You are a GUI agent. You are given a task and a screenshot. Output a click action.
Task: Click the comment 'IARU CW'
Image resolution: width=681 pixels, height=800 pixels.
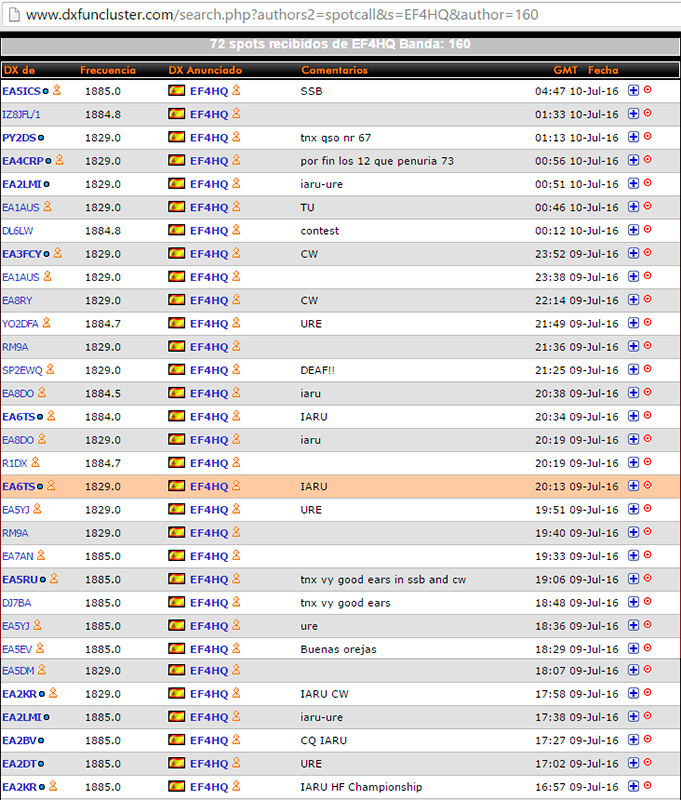[324, 694]
